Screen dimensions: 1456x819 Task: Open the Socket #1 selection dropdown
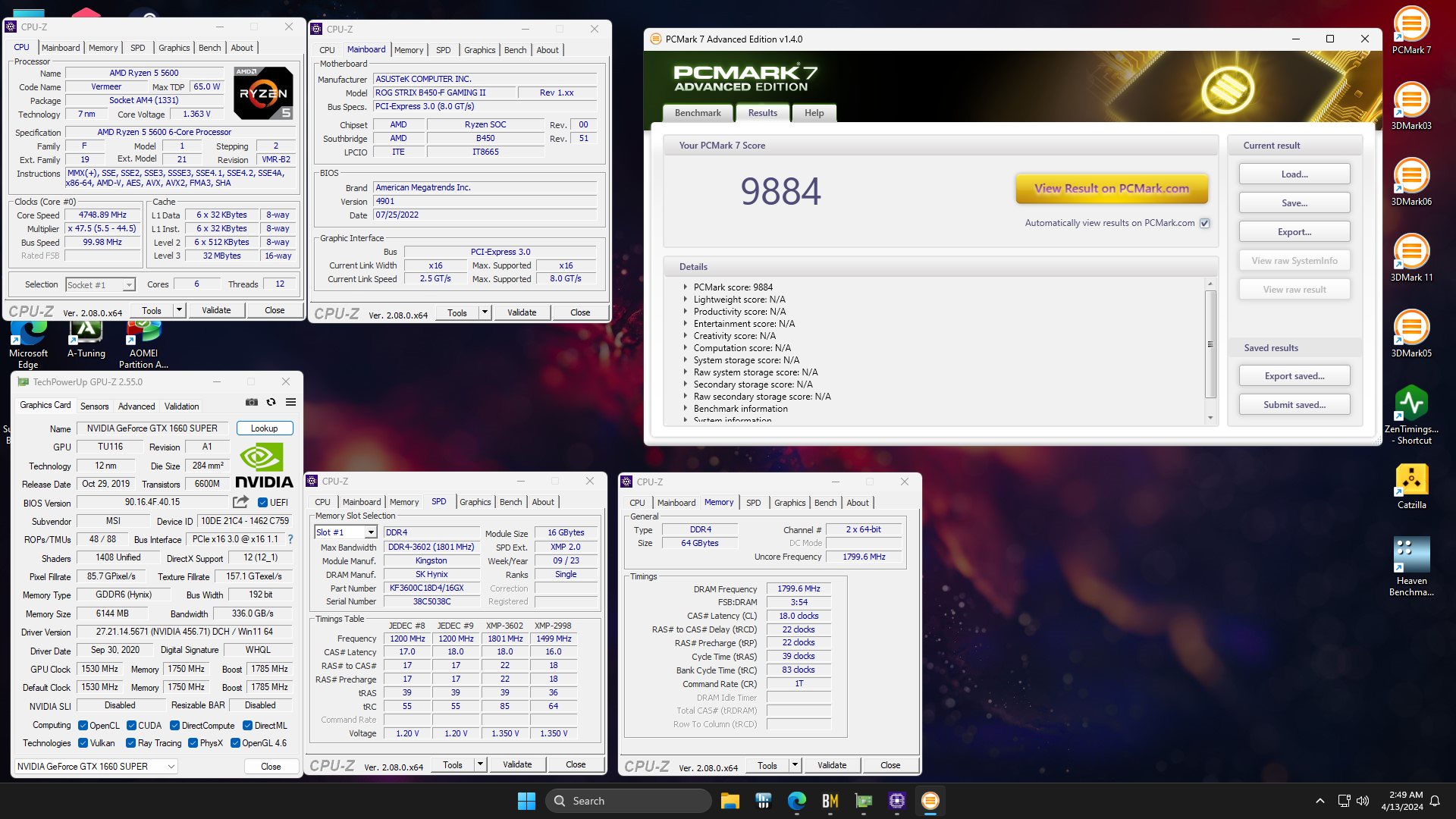[x=100, y=284]
